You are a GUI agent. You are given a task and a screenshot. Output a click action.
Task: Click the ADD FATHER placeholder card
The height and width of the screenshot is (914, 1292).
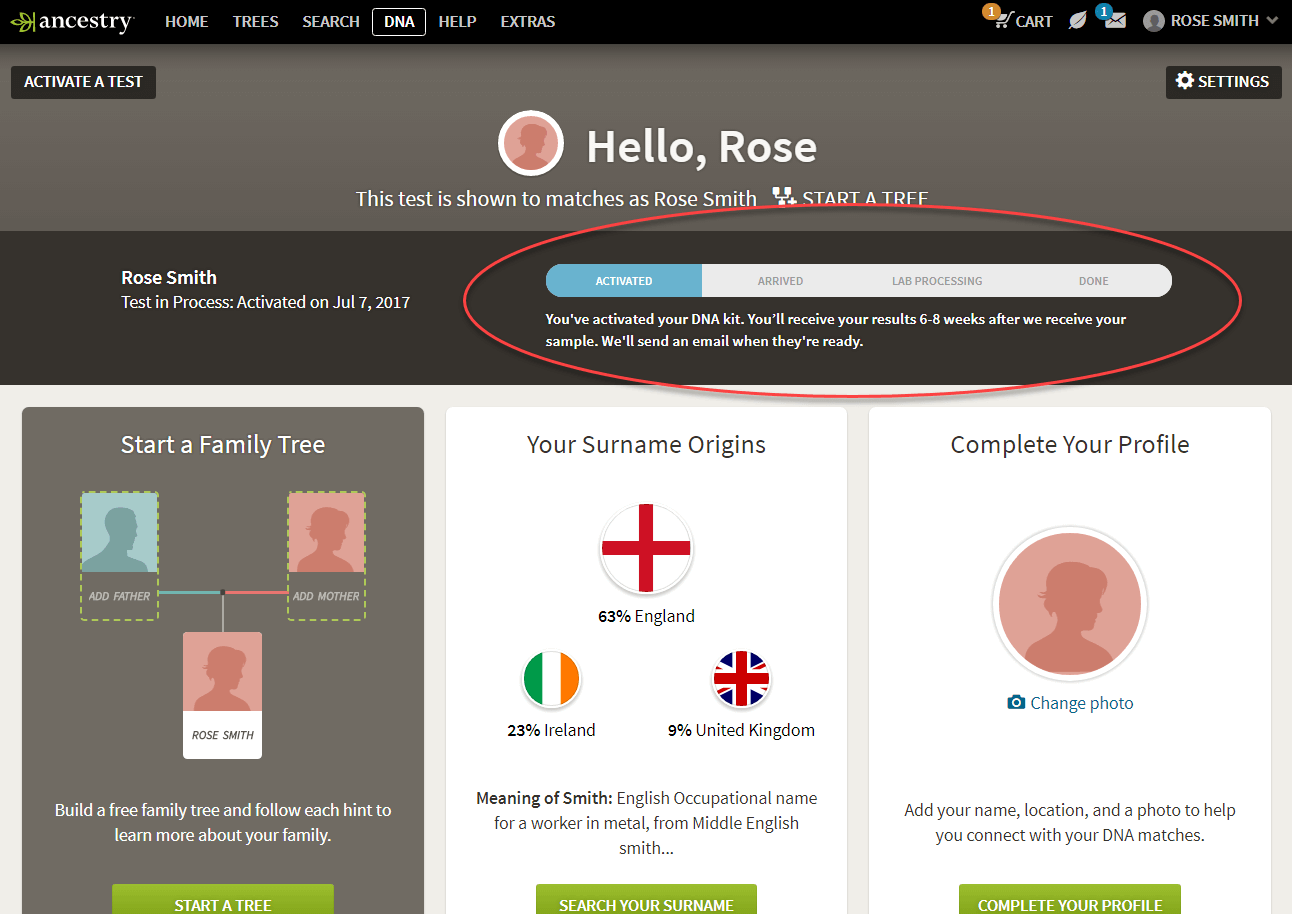[120, 556]
